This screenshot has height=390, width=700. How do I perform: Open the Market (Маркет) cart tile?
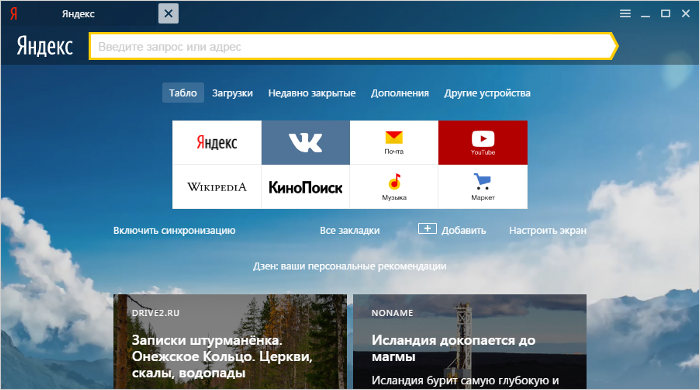click(x=483, y=187)
